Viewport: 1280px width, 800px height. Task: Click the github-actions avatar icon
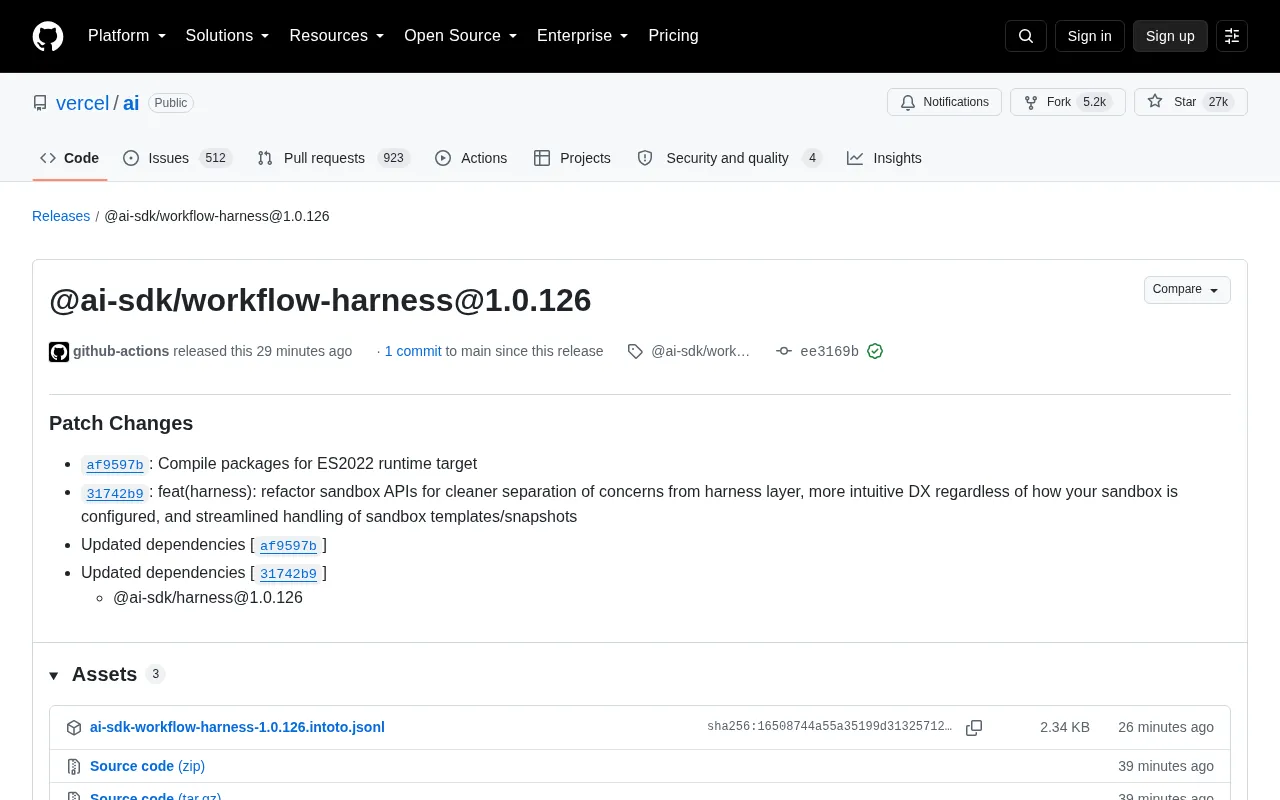click(x=59, y=351)
